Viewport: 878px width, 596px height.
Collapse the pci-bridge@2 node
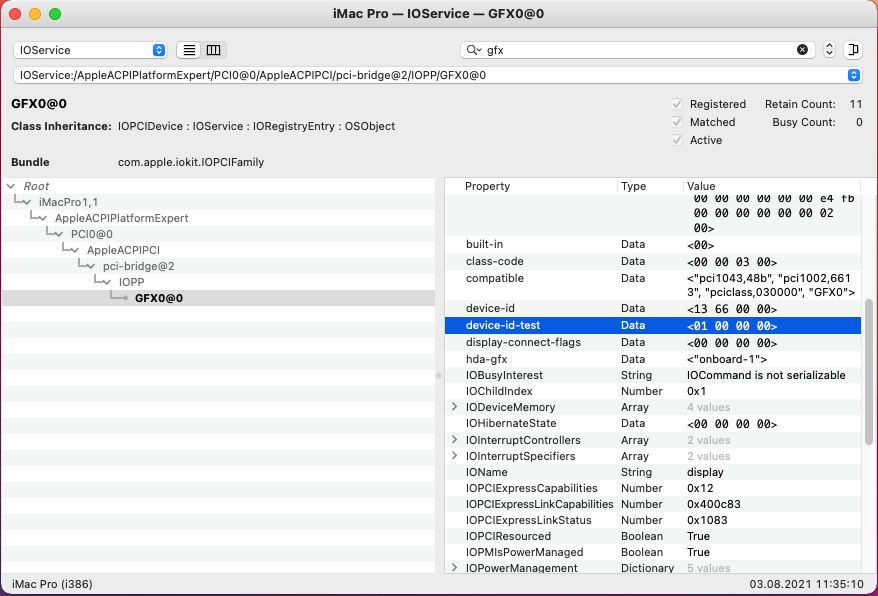coord(91,266)
